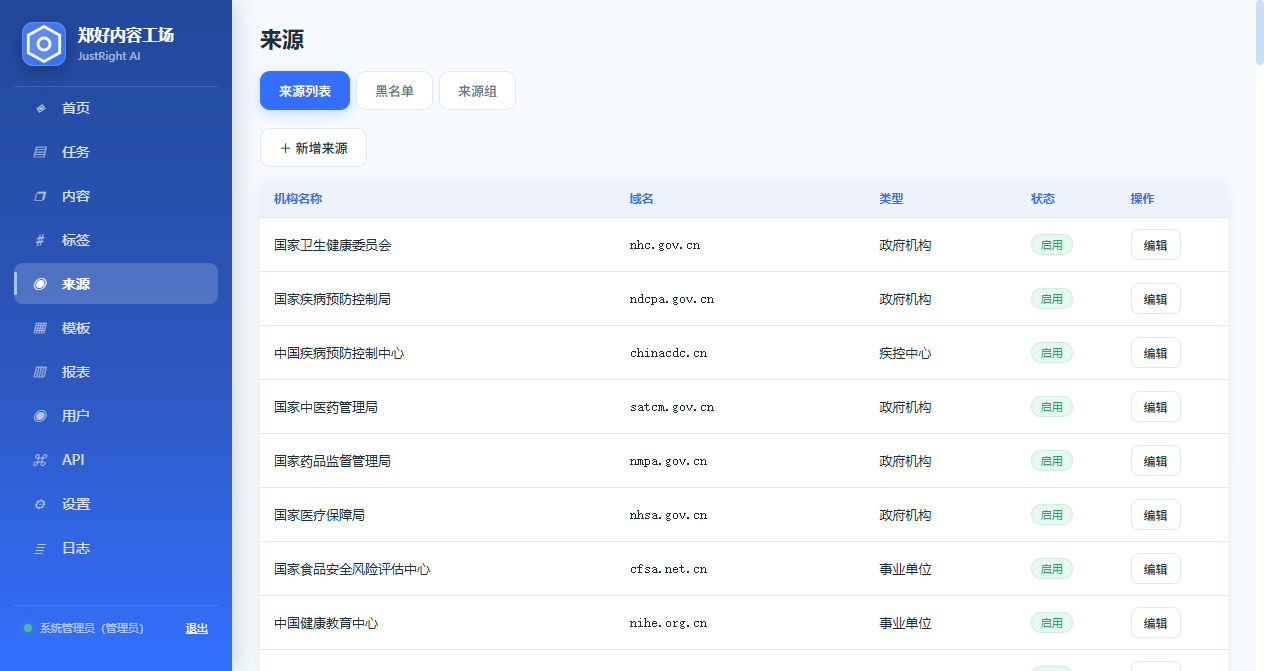
Task: Click the 来源 page heading
Action: [282, 40]
